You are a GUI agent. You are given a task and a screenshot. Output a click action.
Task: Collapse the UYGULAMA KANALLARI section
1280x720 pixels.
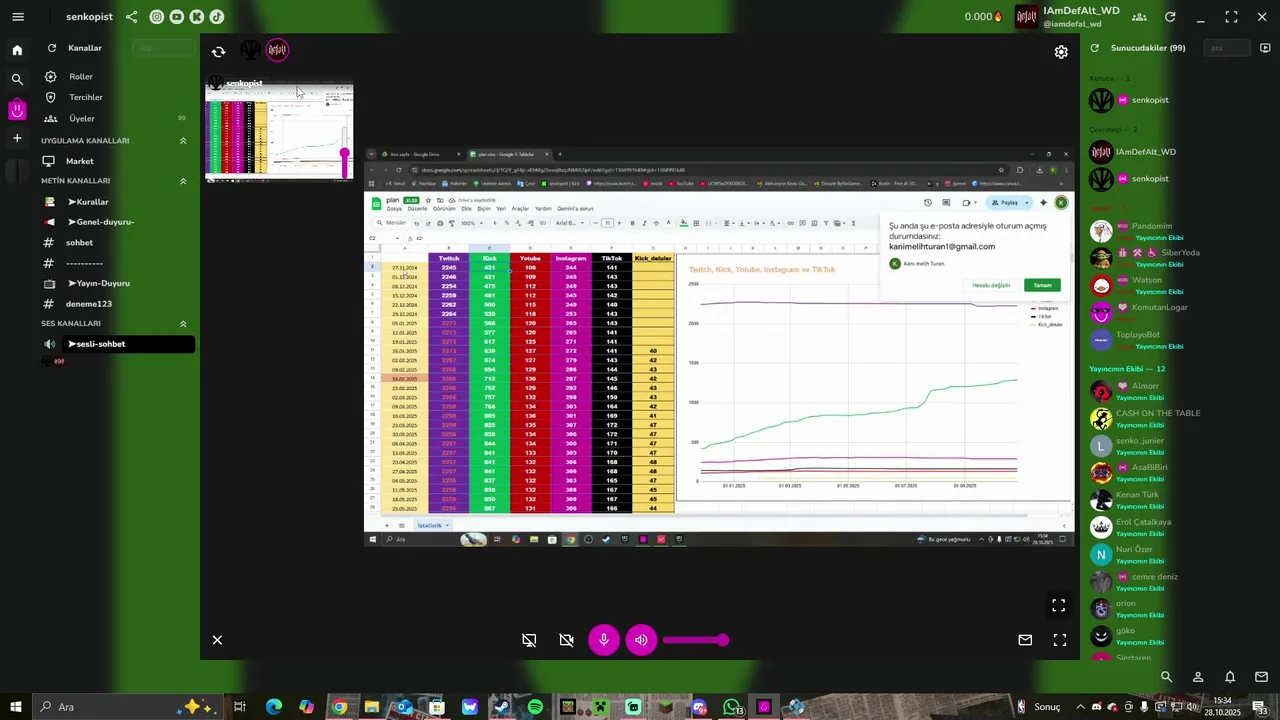[183, 141]
